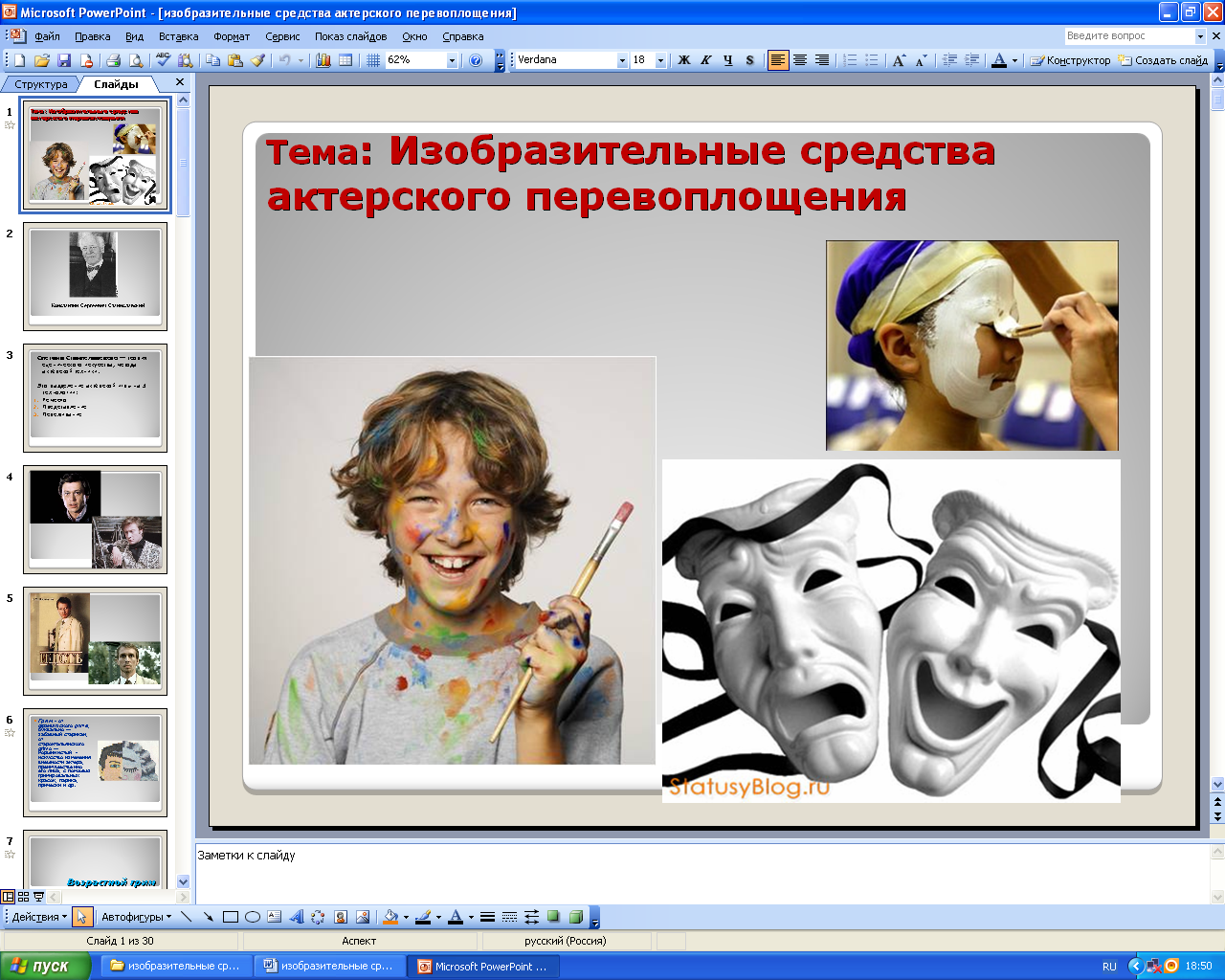This screenshot has height=980, width=1225.
Task: Open the zoom percentage dropdown (62%)
Action: coord(452,60)
